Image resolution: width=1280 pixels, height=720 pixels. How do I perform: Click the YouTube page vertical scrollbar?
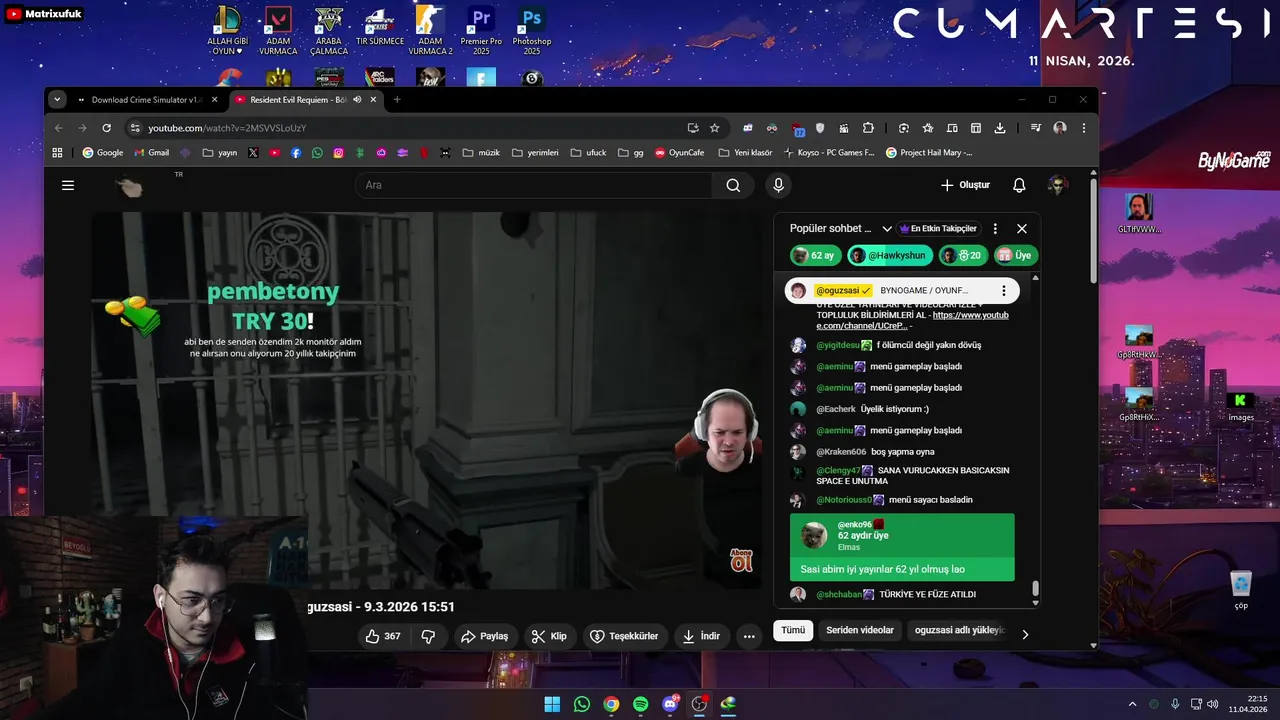coord(1093,230)
